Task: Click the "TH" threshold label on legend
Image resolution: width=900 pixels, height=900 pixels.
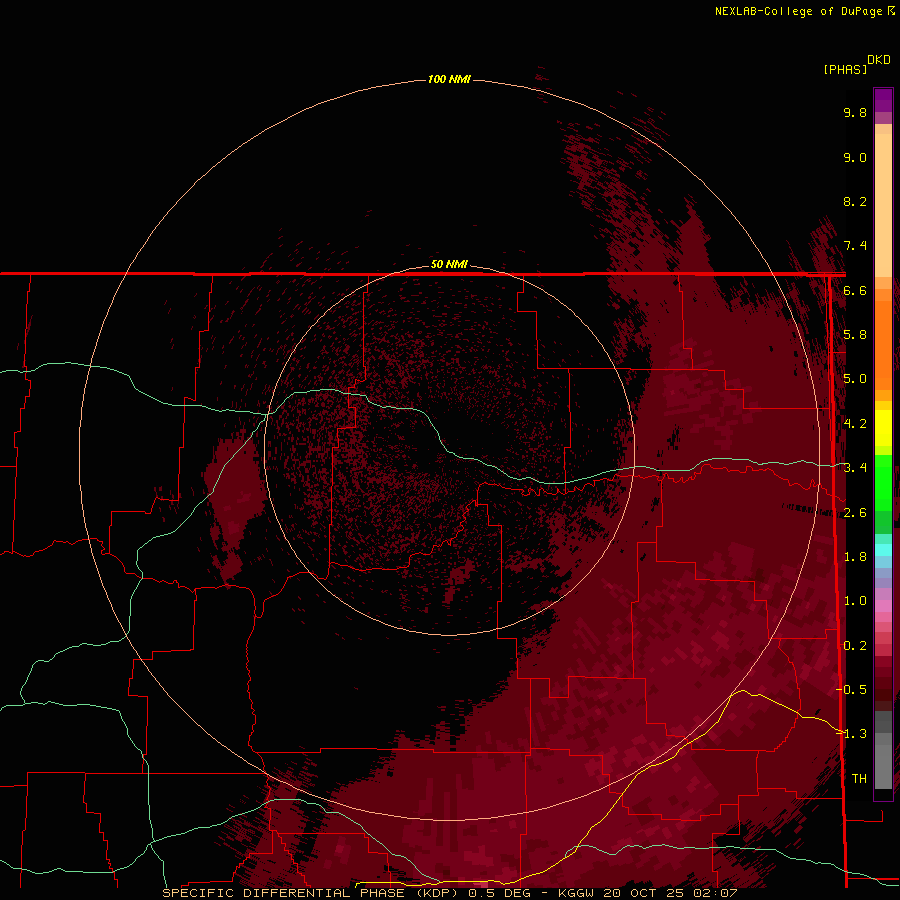Action: (x=859, y=779)
